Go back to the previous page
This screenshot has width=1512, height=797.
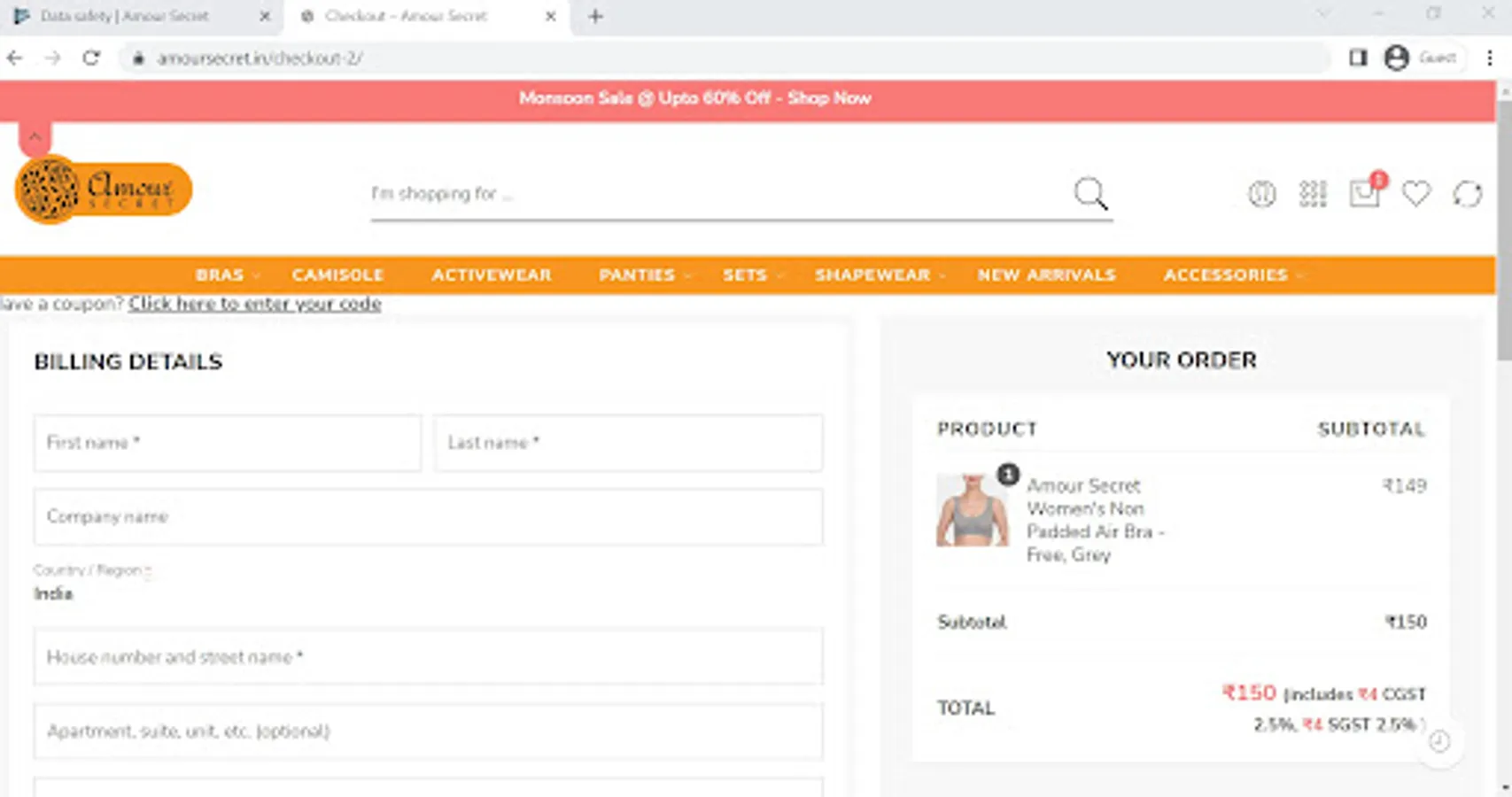(15, 58)
